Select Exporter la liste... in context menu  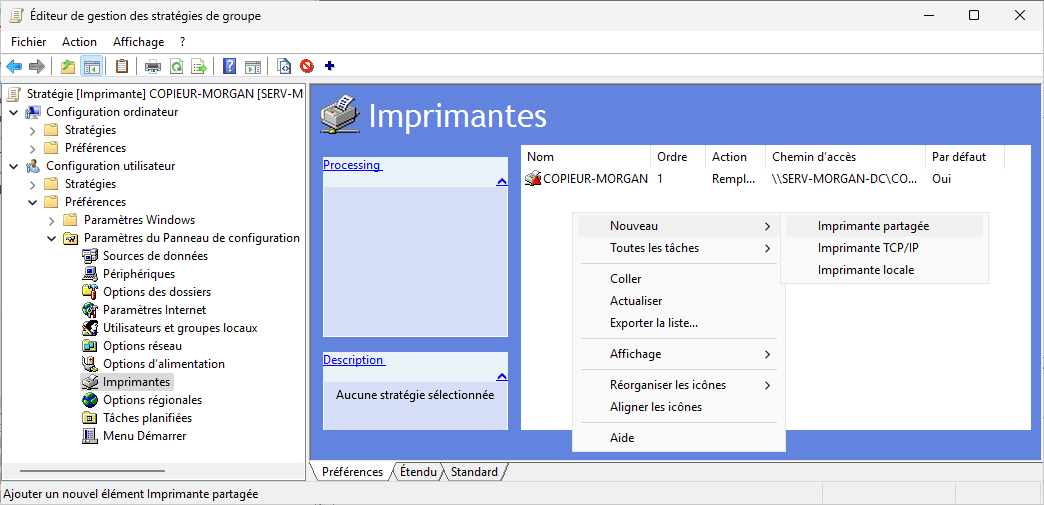653,323
